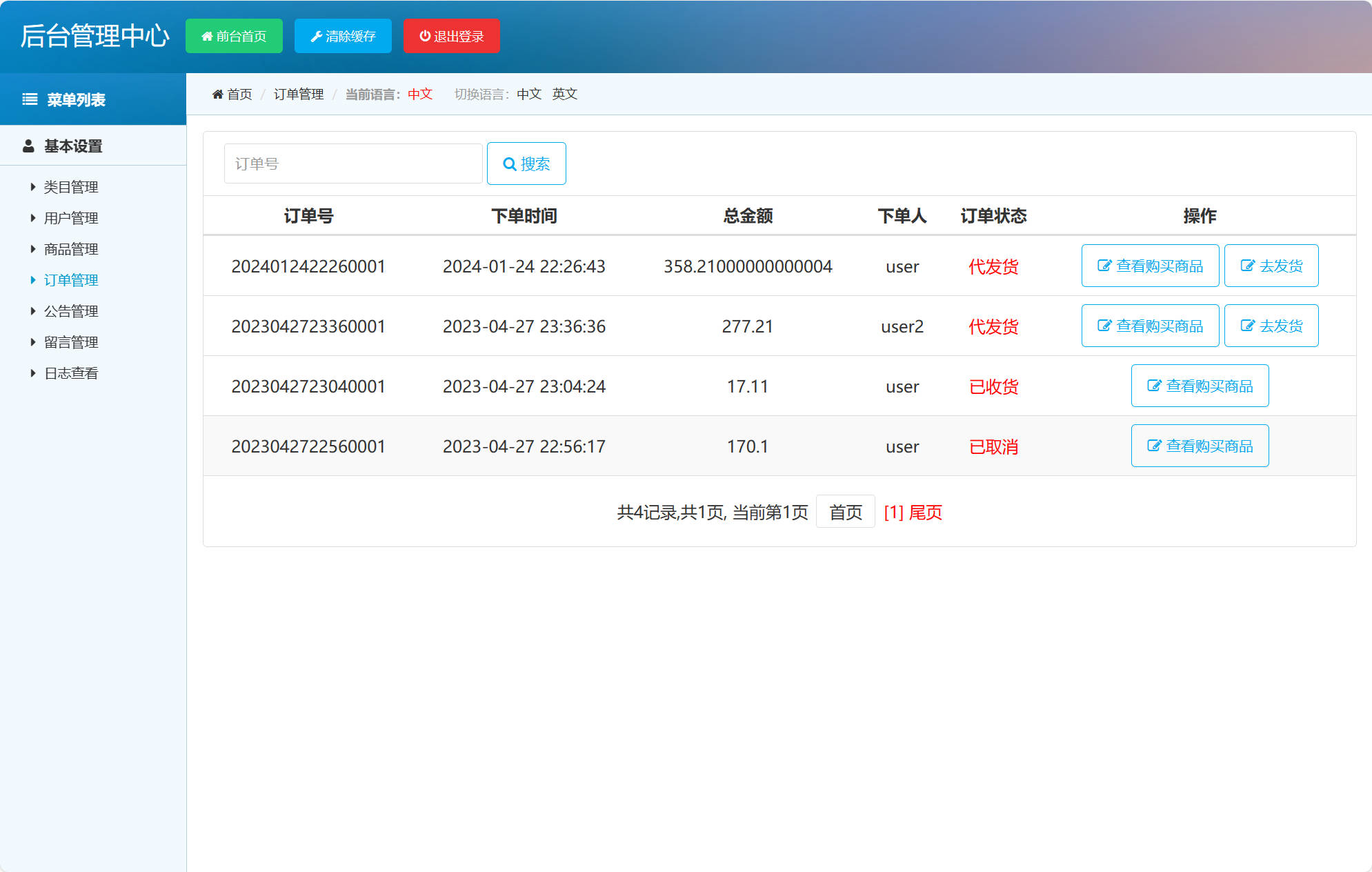The height and width of the screenshot is (872, 1372).
Task: Expand the 类目管理 sidebar item arrow
Action: (33, 186)
